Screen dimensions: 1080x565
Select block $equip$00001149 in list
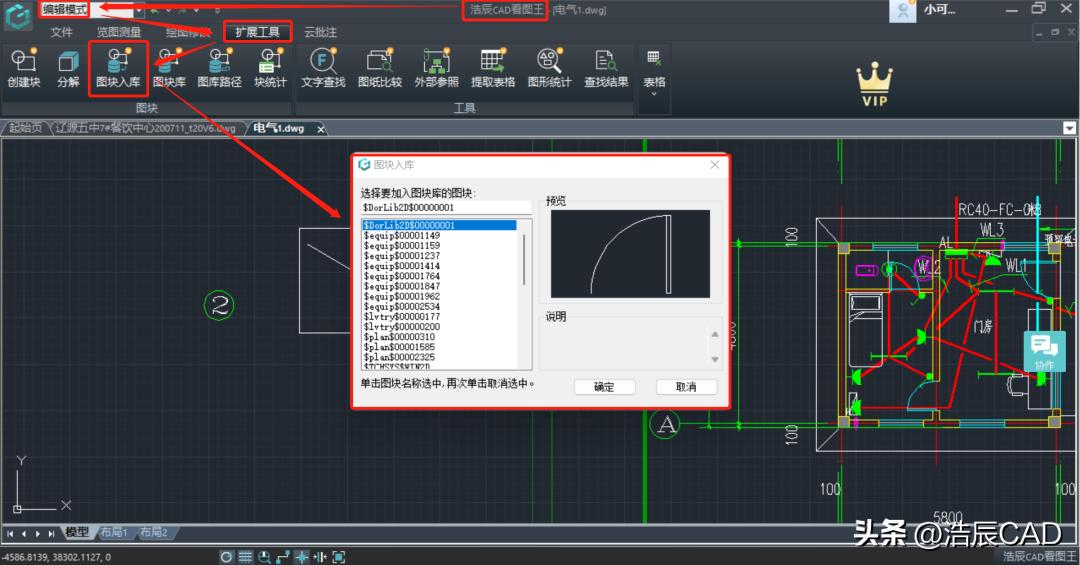tap(402, 236)
